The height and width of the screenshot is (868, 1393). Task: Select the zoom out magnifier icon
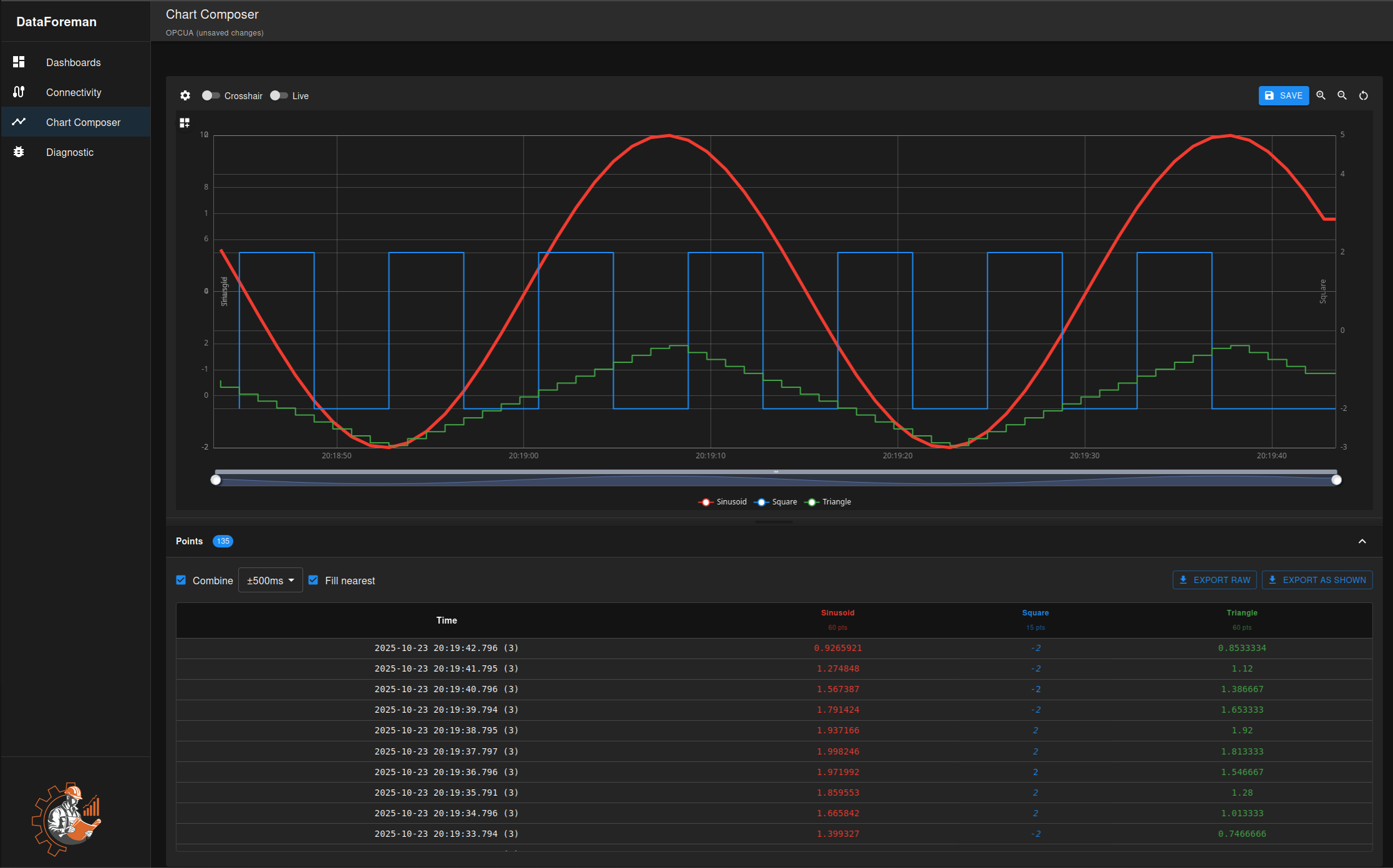click(1342, 95)
